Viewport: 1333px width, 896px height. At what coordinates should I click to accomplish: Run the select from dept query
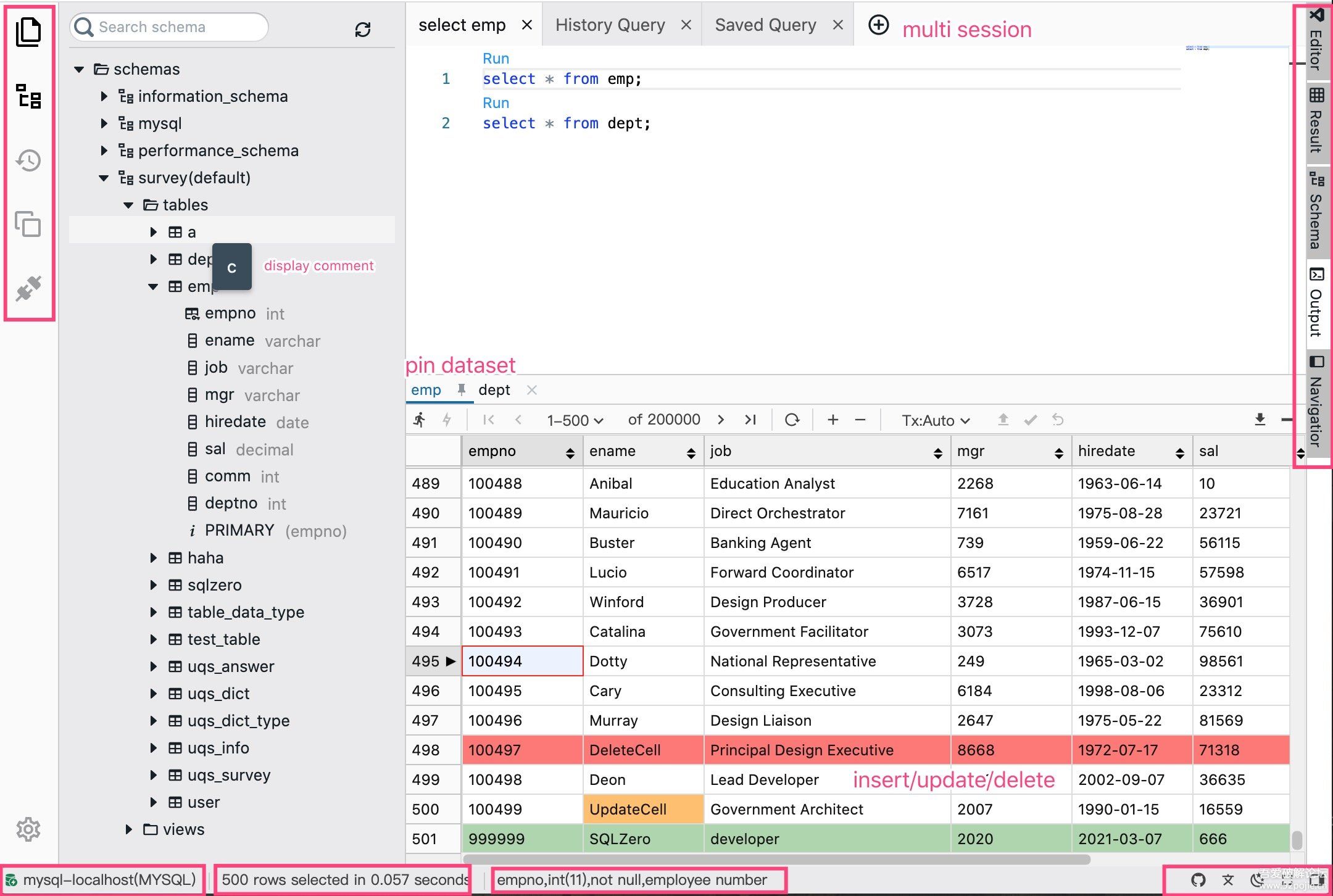point(496,102)
